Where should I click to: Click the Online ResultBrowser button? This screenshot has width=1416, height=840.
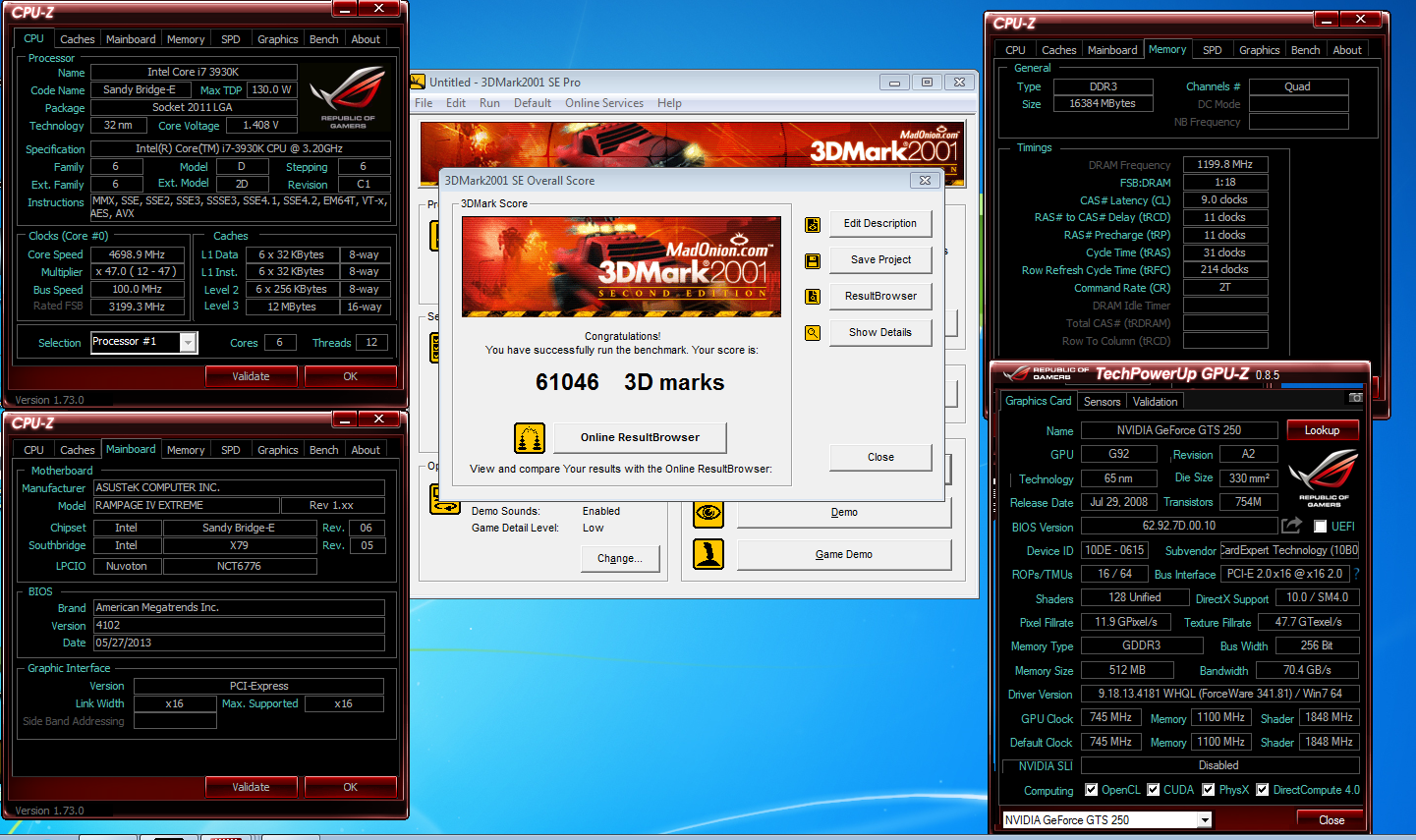[x=640, y=438]
